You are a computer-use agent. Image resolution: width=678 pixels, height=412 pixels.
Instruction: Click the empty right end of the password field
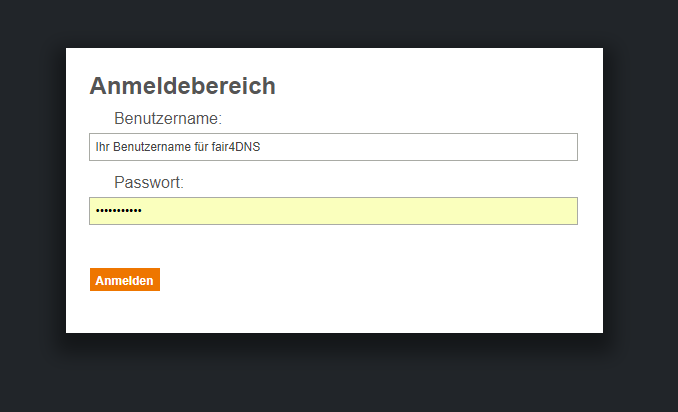540,211
